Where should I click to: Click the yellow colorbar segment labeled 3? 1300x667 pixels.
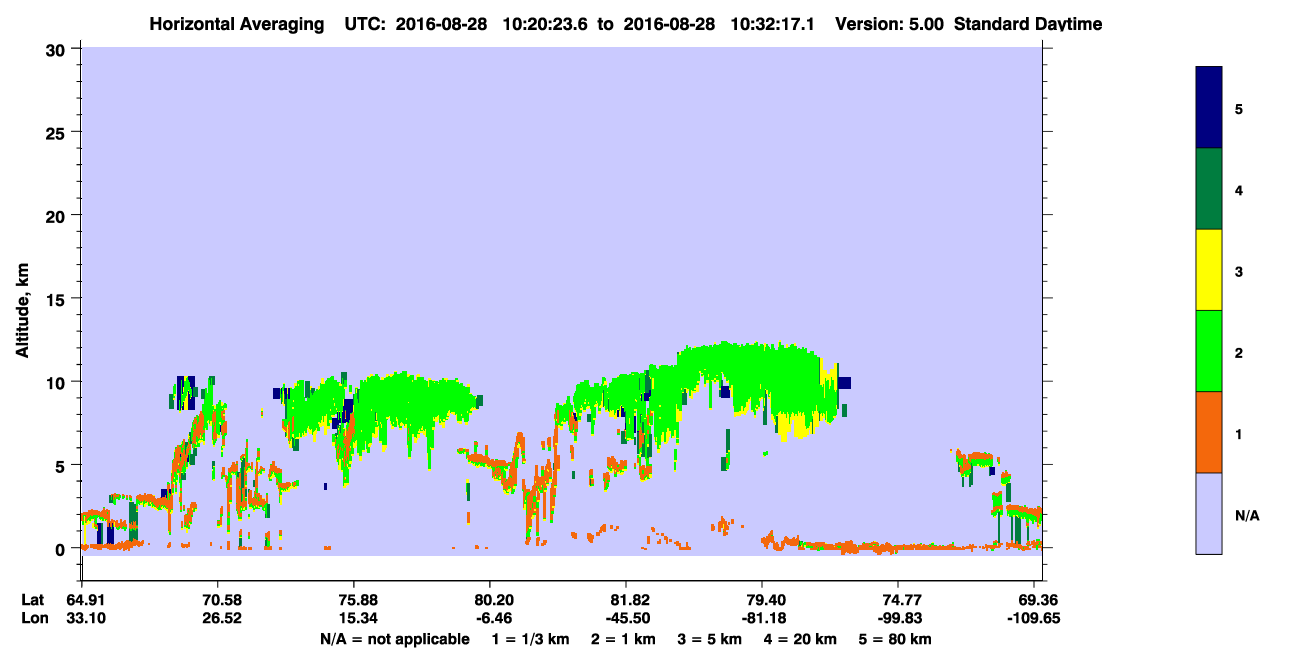tap(1209, 270)
